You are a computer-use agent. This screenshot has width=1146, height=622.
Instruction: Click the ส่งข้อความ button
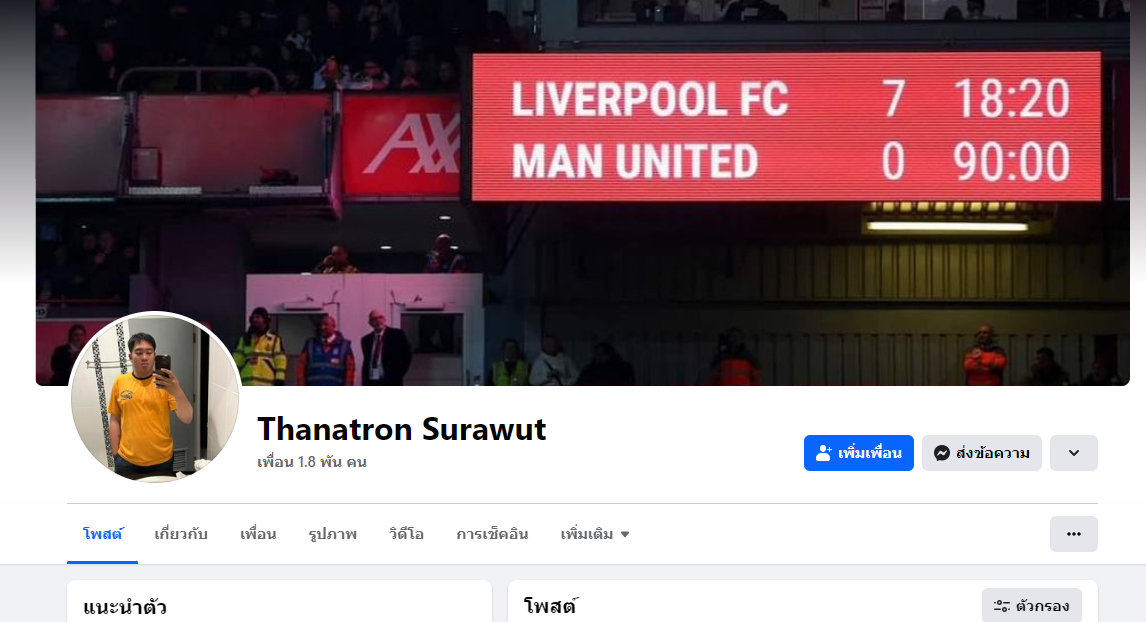coord(982,453)
